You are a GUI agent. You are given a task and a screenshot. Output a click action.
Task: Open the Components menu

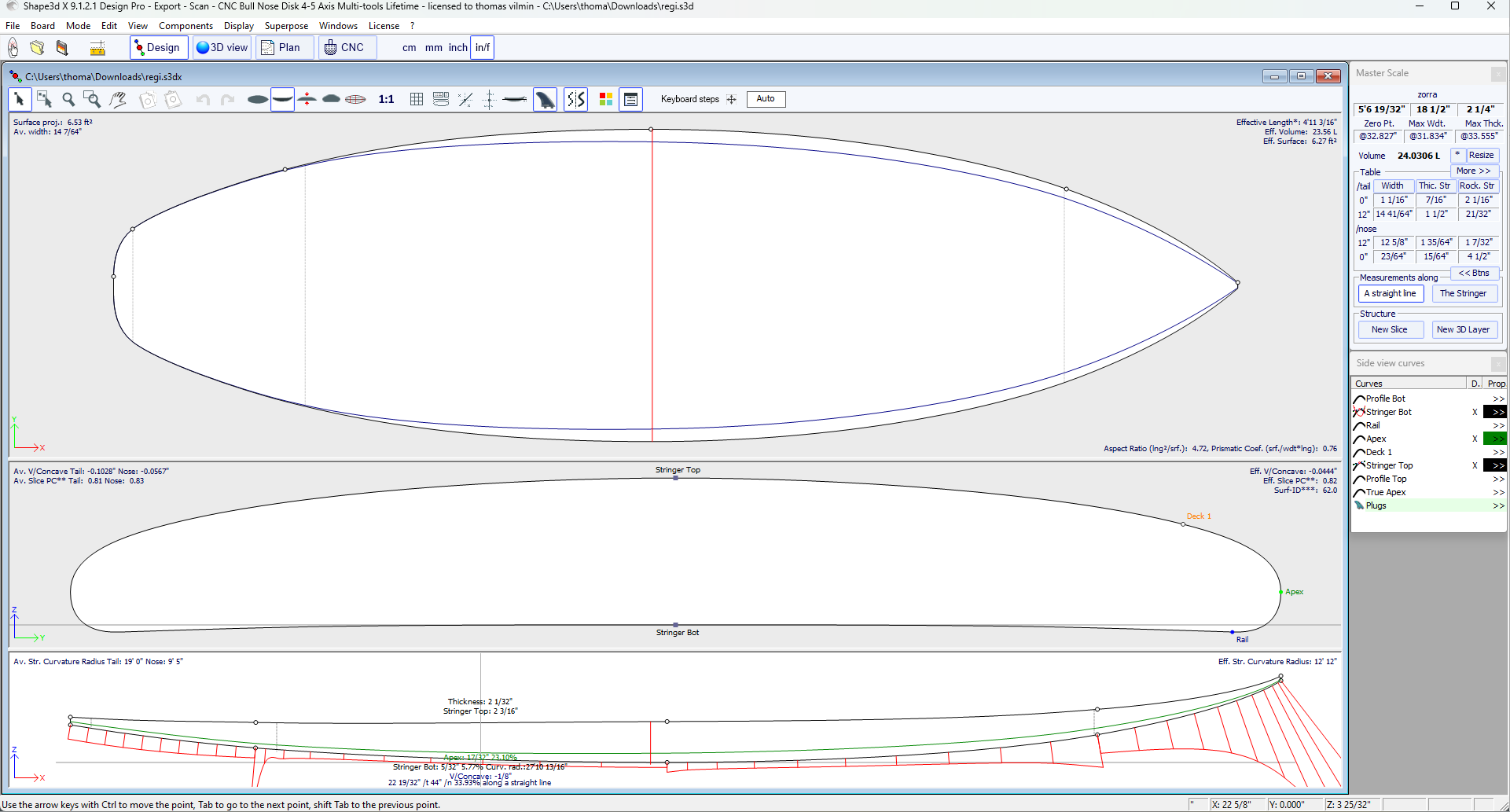(186, 26)
